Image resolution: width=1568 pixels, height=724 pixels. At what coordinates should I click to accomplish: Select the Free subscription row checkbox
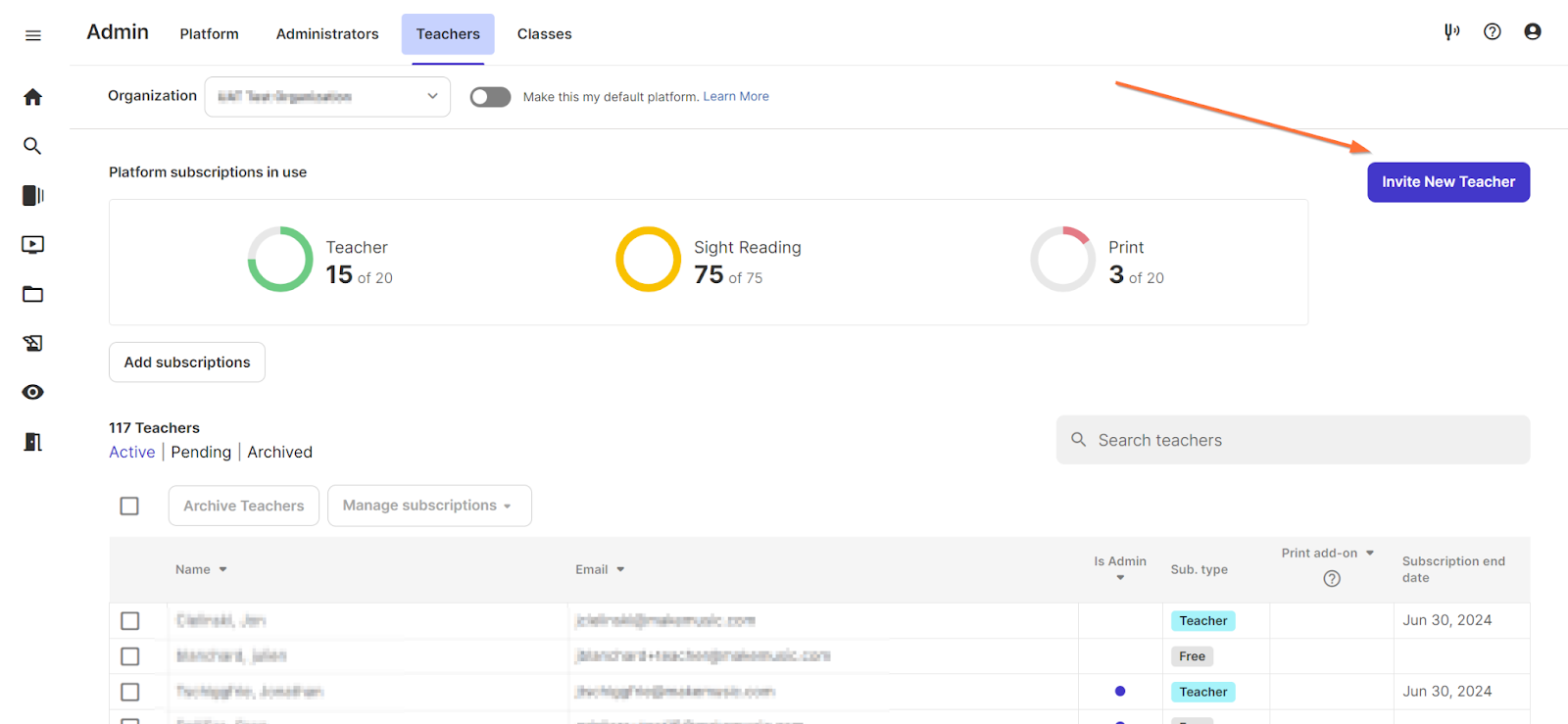(129, 656)
